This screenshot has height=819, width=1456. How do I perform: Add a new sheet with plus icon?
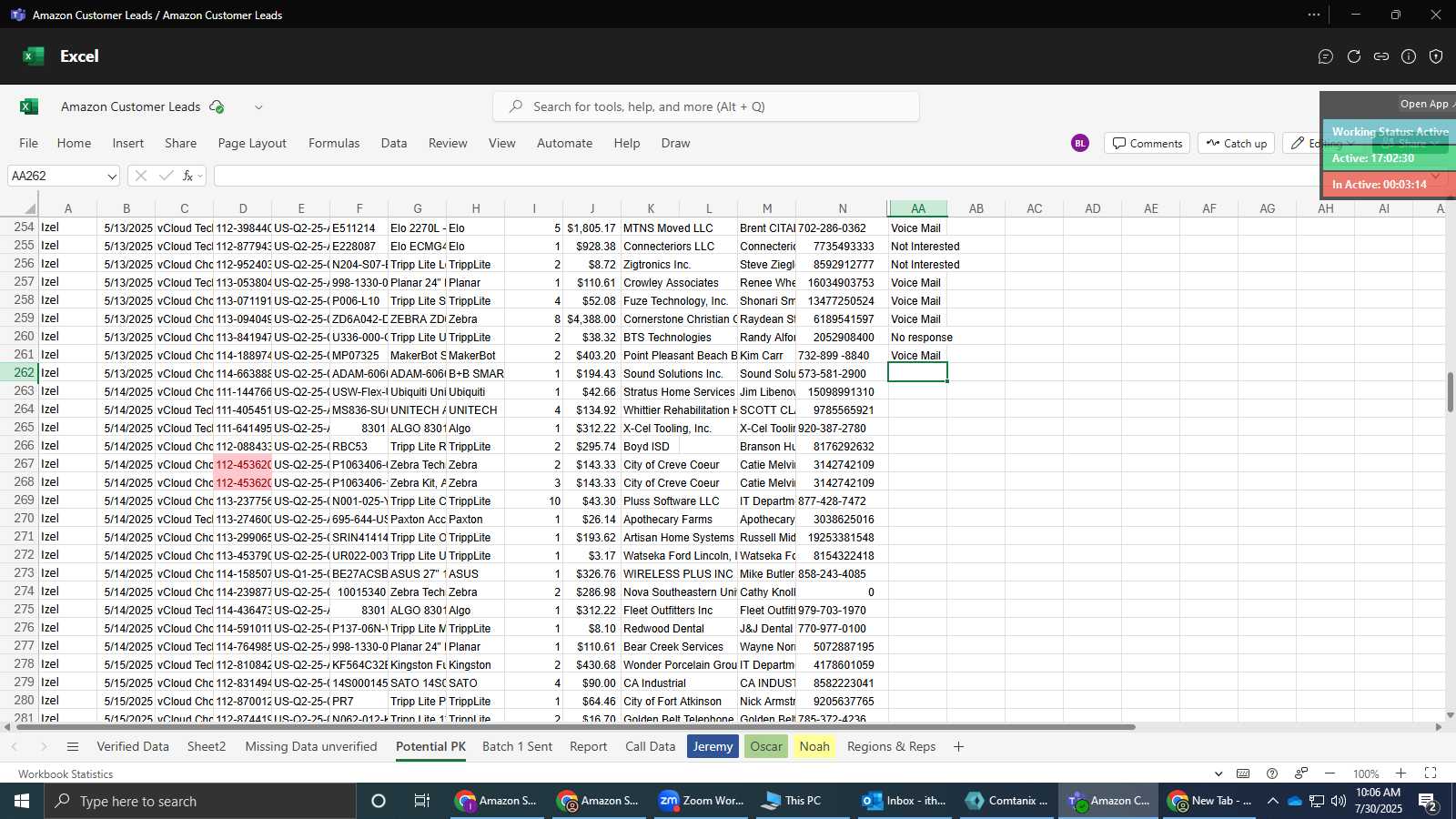pos(958,747)
